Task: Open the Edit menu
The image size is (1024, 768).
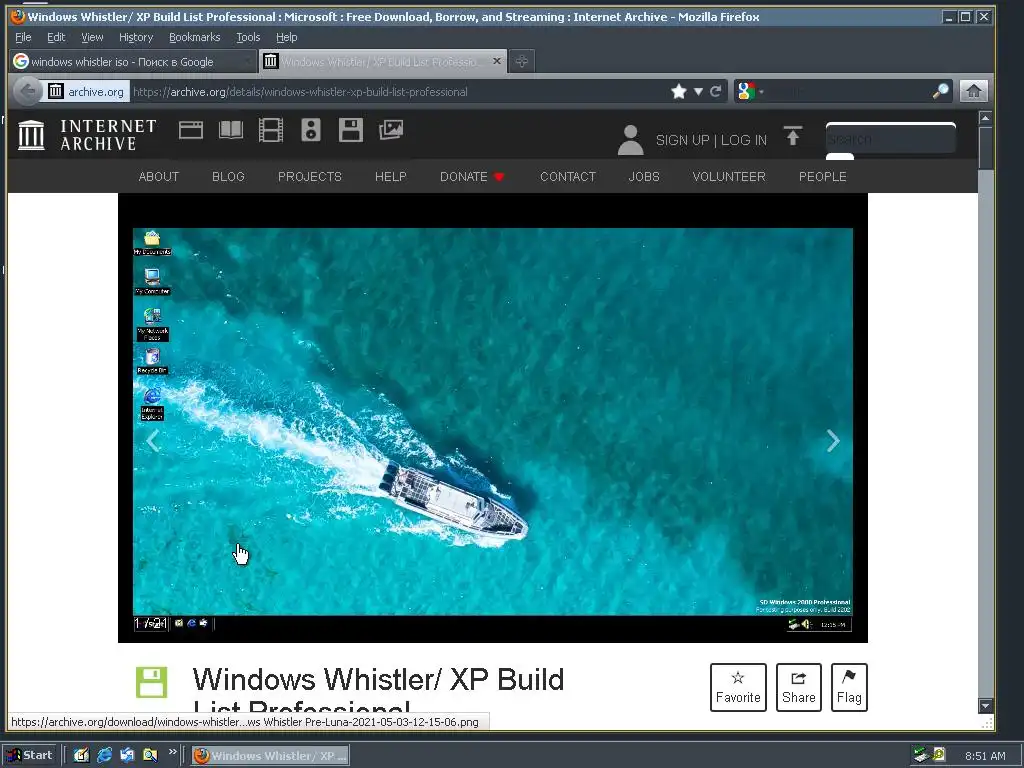Action: pos(56,37)
